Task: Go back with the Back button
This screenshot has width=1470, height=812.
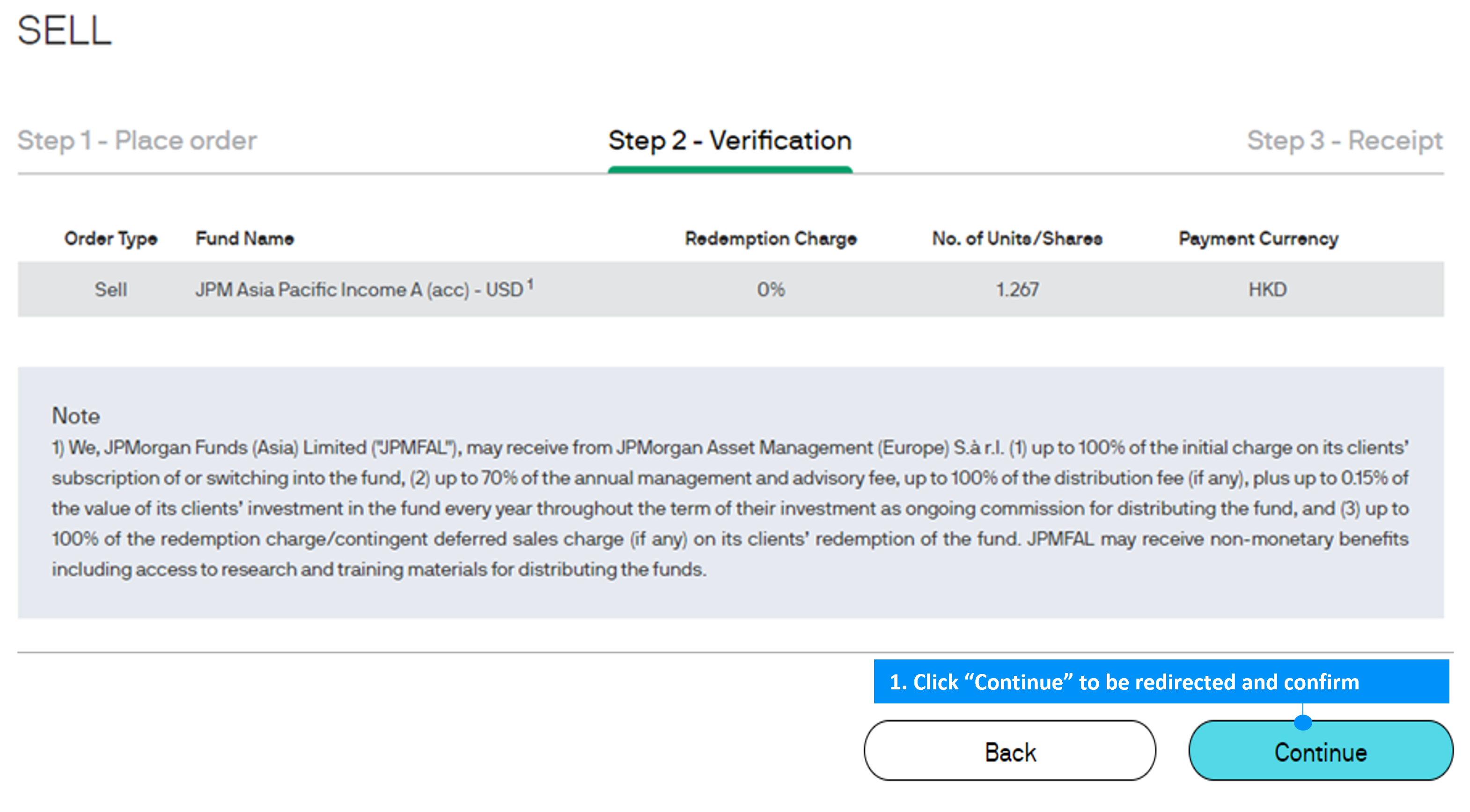Action: pyautogui.click(x=1009, y=750)
